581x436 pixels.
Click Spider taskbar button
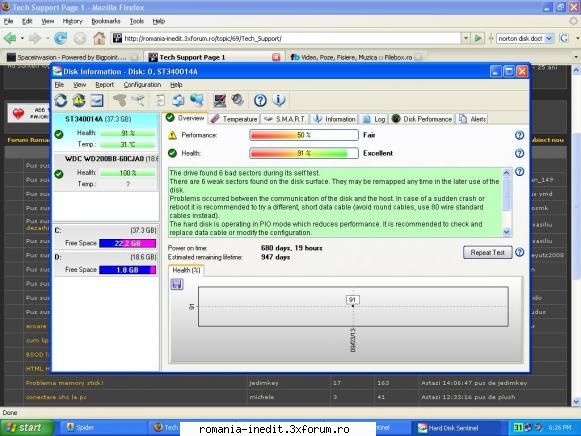(103, 427)
